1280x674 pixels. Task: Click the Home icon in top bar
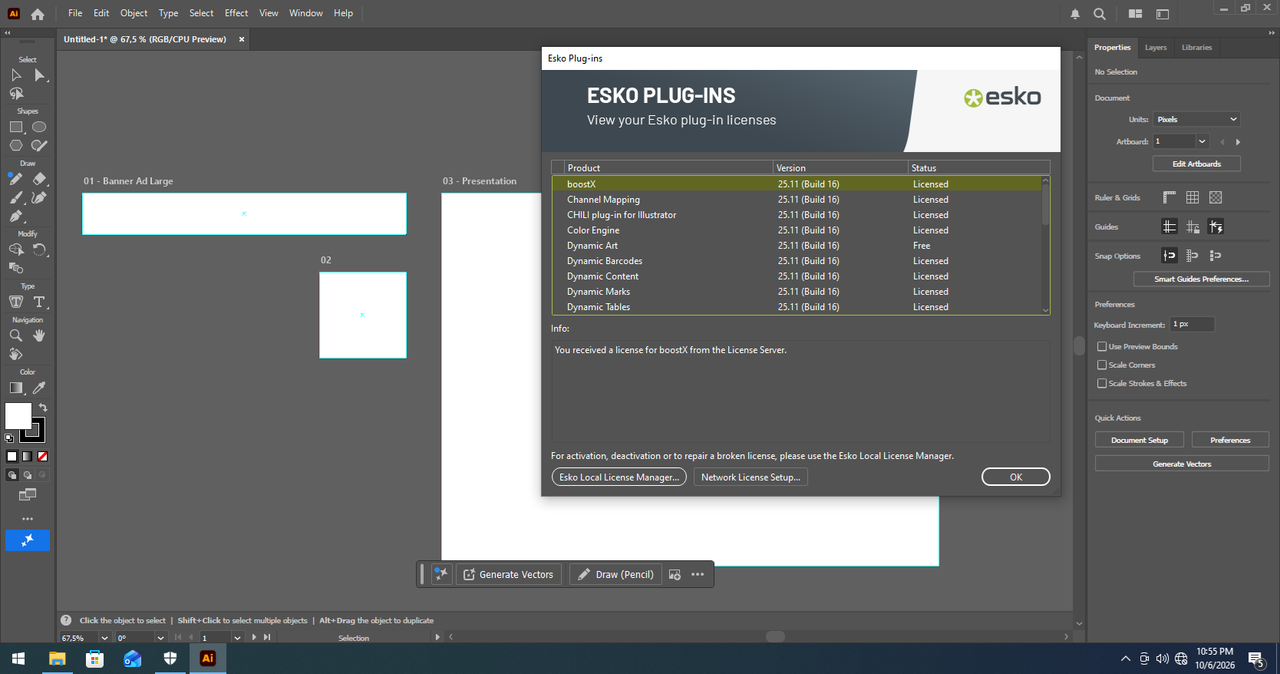tap(38, 14)
